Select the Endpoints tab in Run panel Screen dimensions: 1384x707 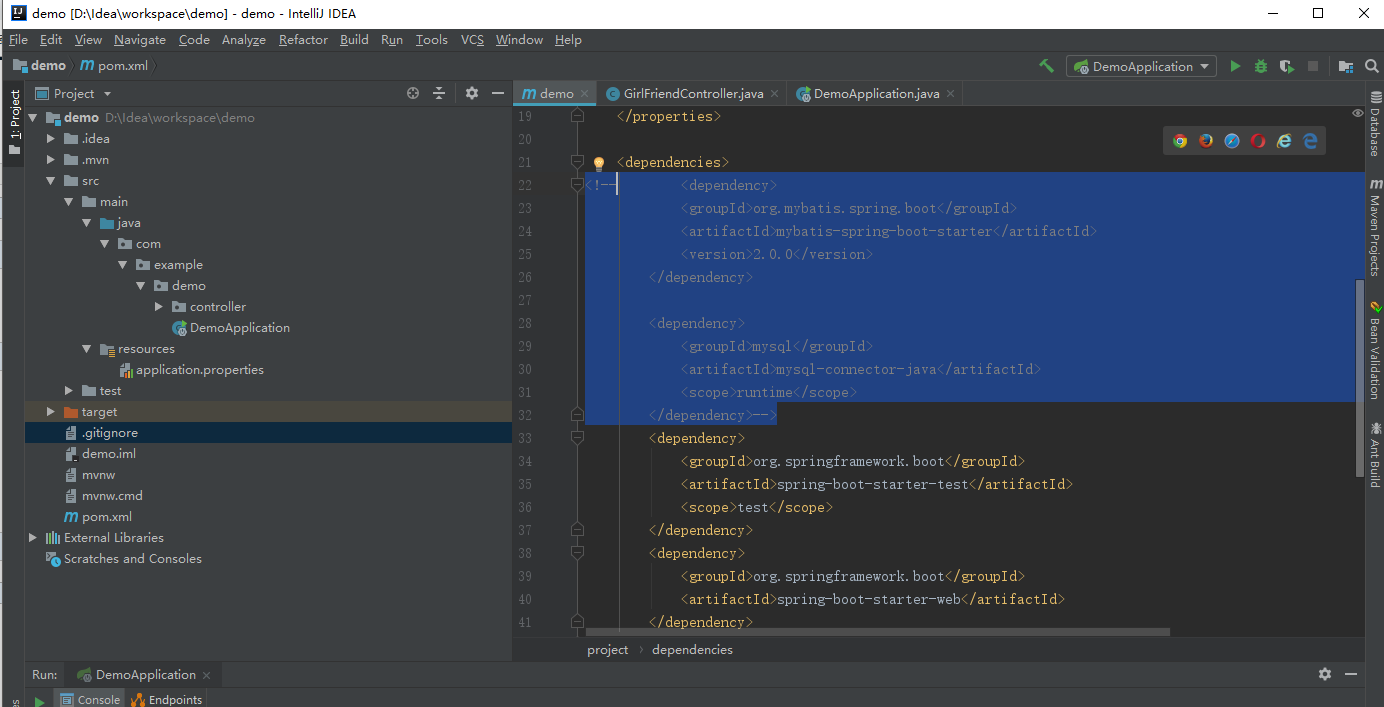pyautogui.click(x=167, y=699)
